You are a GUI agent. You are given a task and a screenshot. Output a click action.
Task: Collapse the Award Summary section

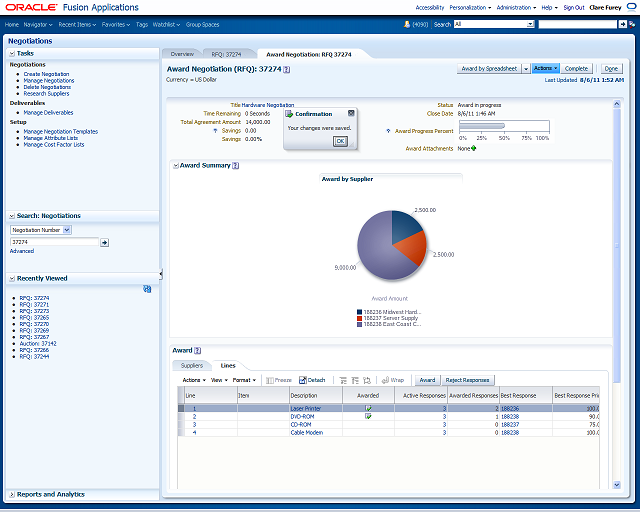(x=176, y=166)
